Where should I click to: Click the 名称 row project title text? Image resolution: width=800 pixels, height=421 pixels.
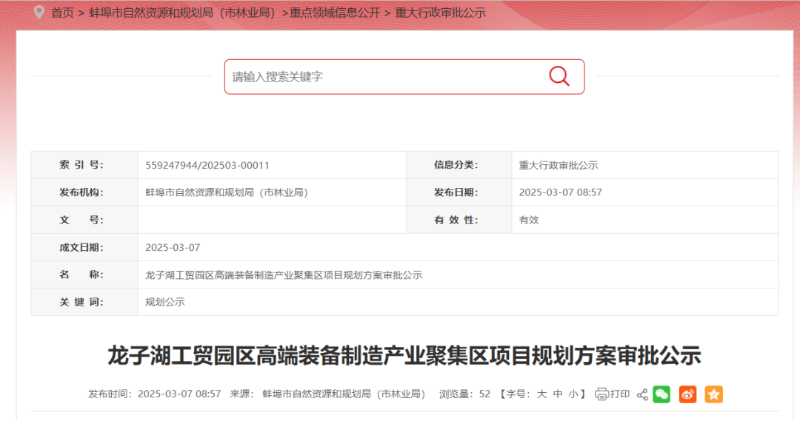(283, 275)
